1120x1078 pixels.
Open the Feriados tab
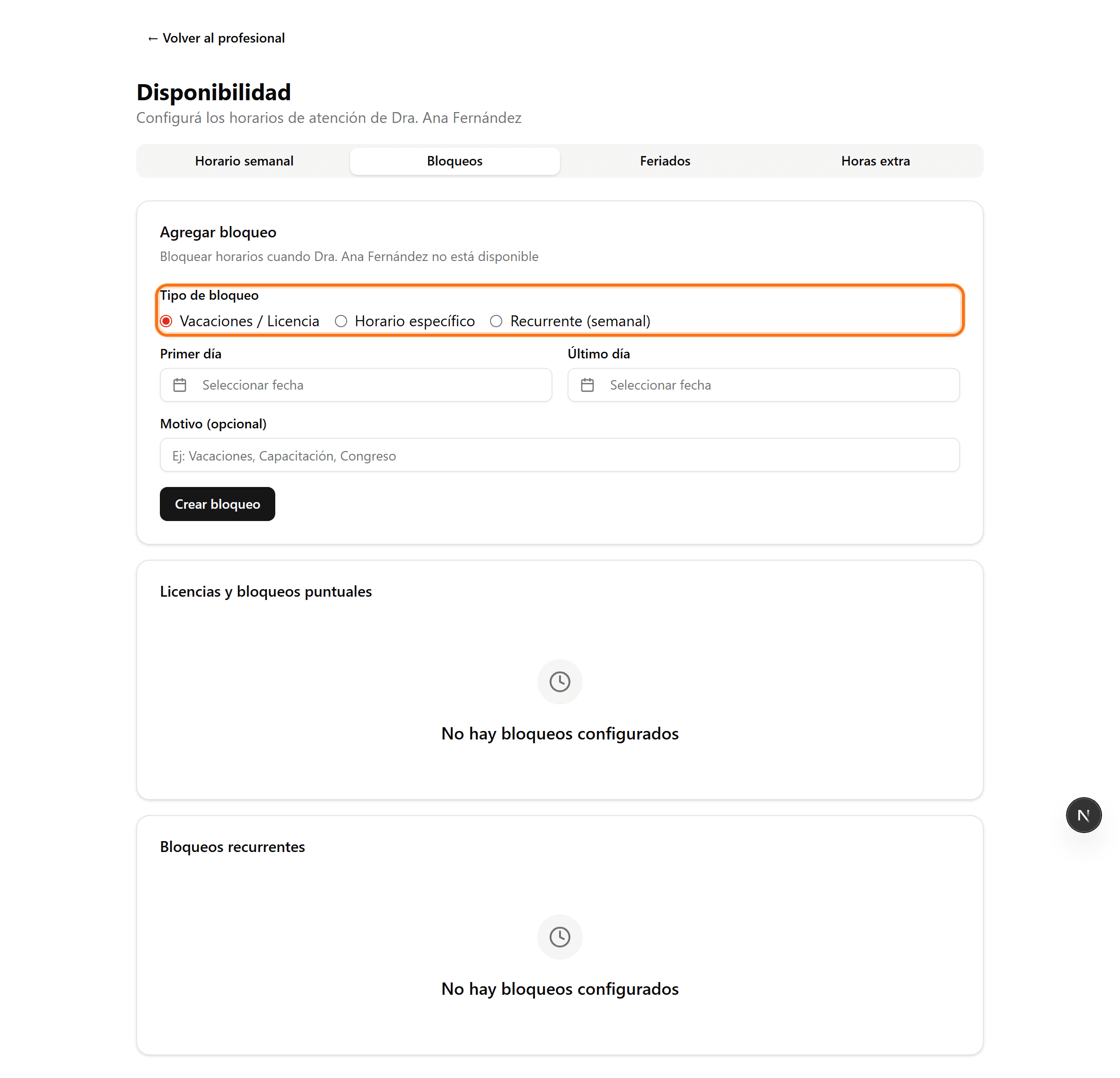[x=665, y=161]
